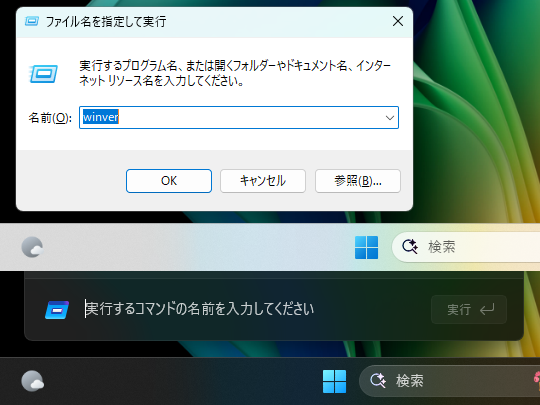Click the 検索 search box on the dark taskbar
540x405 pixels.
tap(449, 381)
